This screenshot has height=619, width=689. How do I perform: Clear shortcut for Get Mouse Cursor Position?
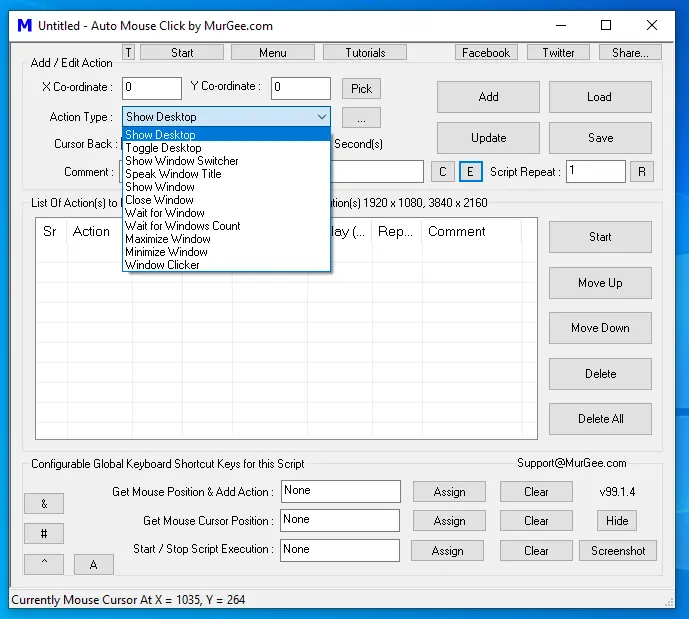tap(536, 521)
